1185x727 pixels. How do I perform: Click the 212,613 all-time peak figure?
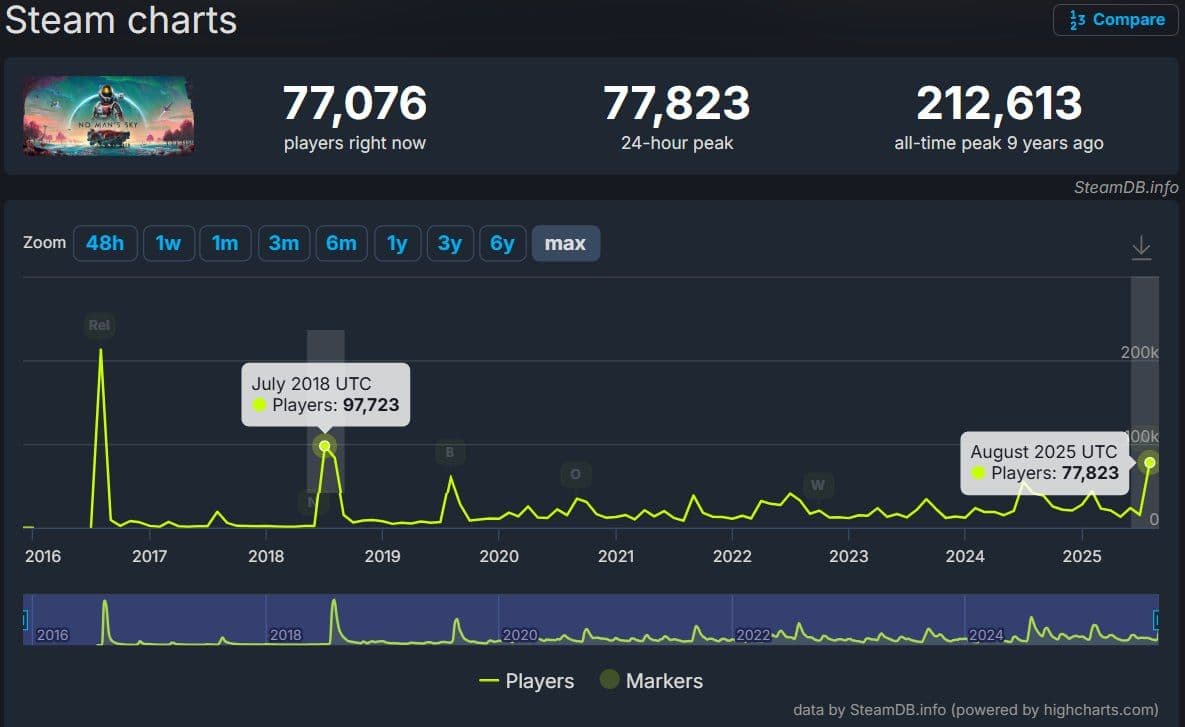[999, 104]
